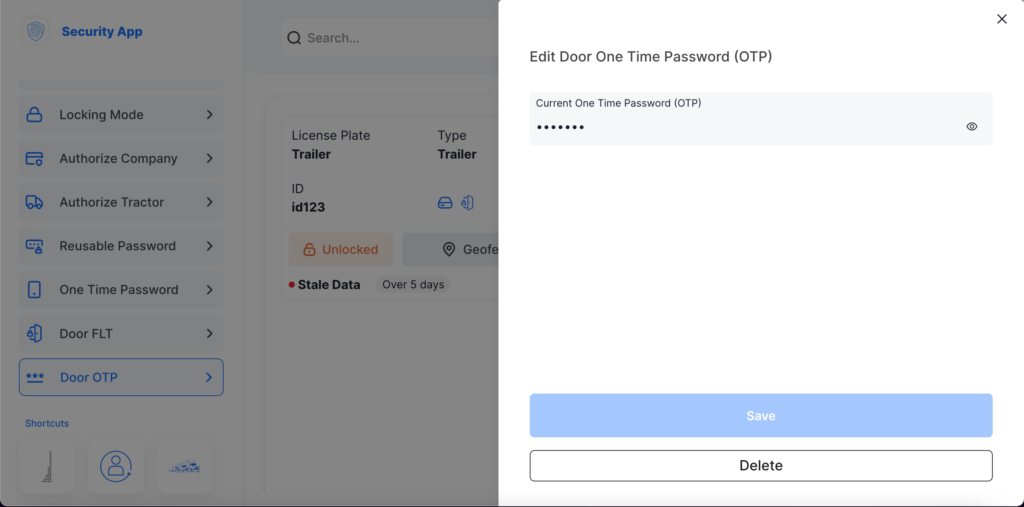This screenshot has width=1024, height=507.
Task: Click the Unlocked status badge
Action: pyautogui.click(x=340, y=249)
